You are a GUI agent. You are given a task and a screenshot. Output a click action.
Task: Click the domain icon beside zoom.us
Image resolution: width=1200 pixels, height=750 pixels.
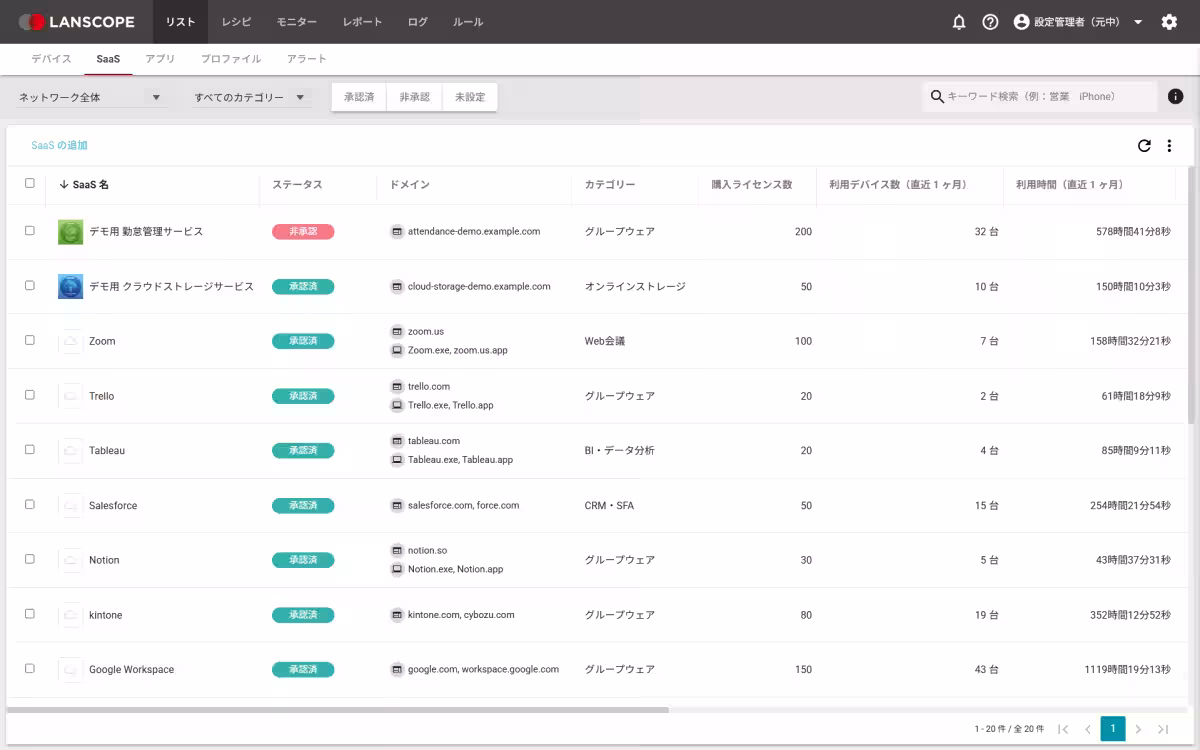[397, 331]
